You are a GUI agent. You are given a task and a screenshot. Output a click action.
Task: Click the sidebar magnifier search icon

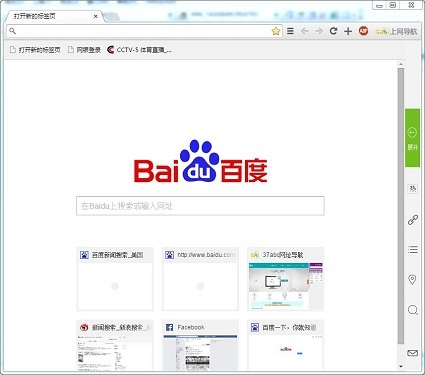click(x=413, y=310)
